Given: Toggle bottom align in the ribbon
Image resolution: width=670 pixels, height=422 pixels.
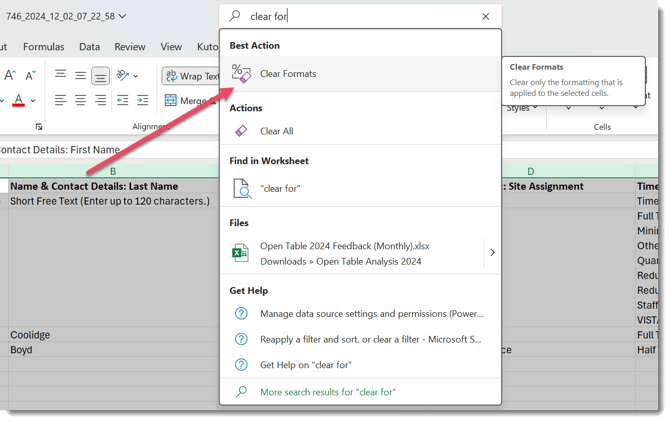Looking at the screenshot, I should (x=101, y=76).
